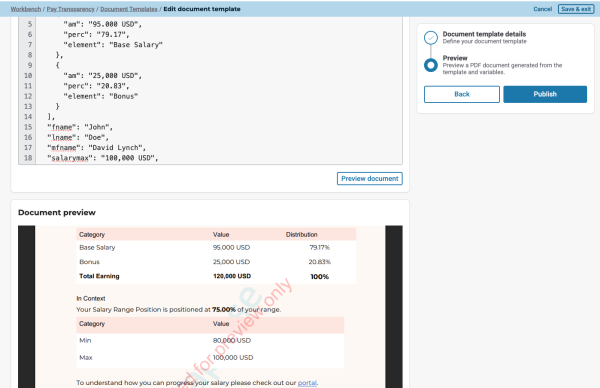Click the "am": "95.000 USD" code line
600x388 pixels.
(x=103, y=24)
